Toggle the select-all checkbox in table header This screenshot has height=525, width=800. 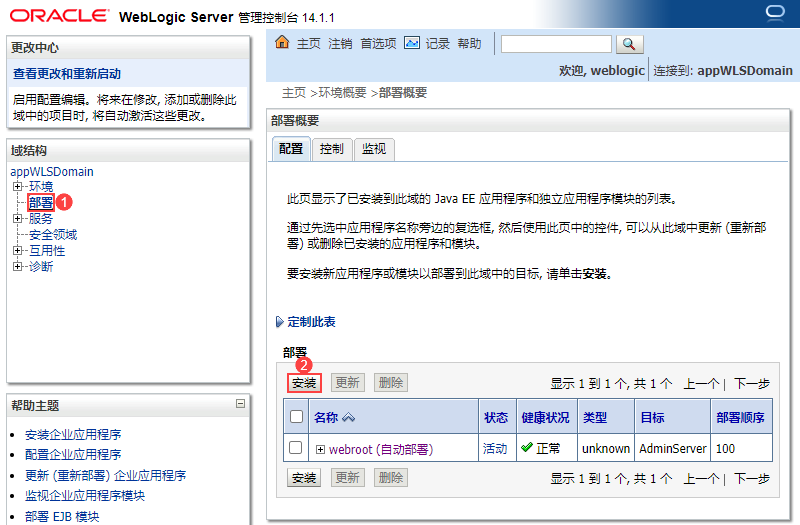[296, 416]
